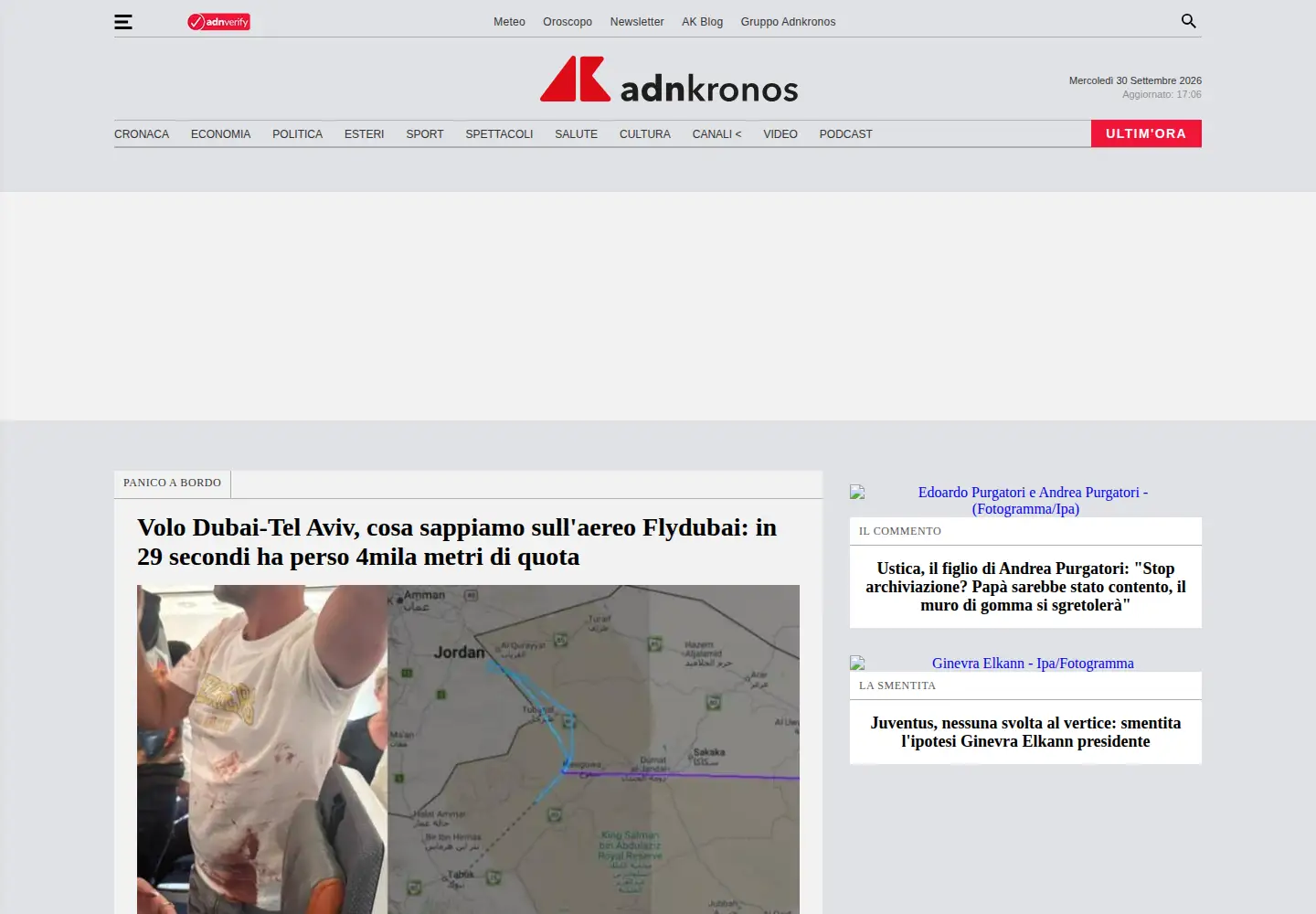Image resolution: width=1316 pixels, height=914 pixels.
Task: Open Ginevra Elkann image link
Action: (x=1025, y=664)
